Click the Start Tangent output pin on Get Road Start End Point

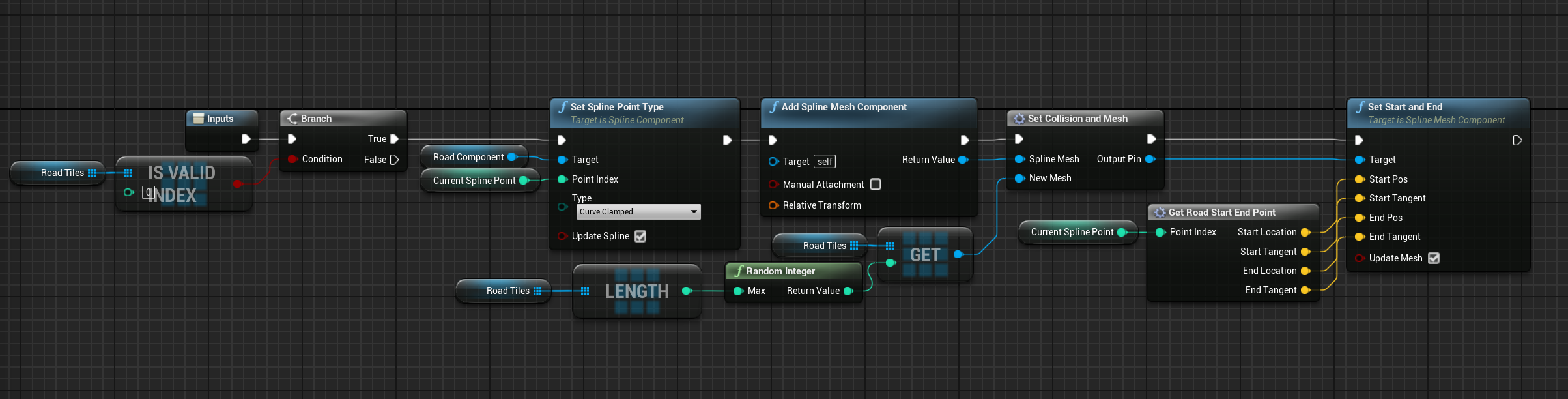pyautogui.click(x=1305, y=252)
